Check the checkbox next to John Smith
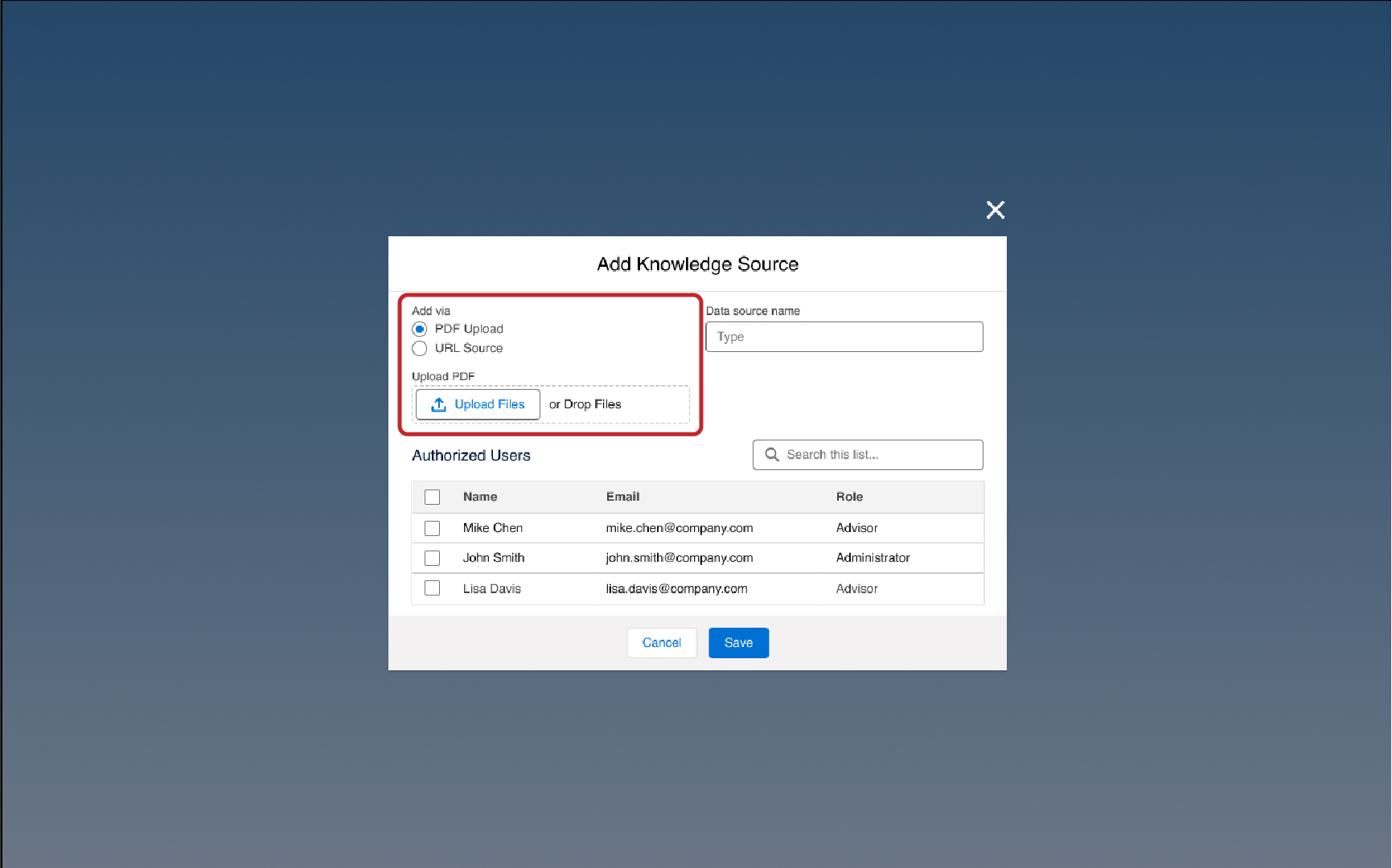This screenshot has height=868, width=1392. click(x=432, y=558)
